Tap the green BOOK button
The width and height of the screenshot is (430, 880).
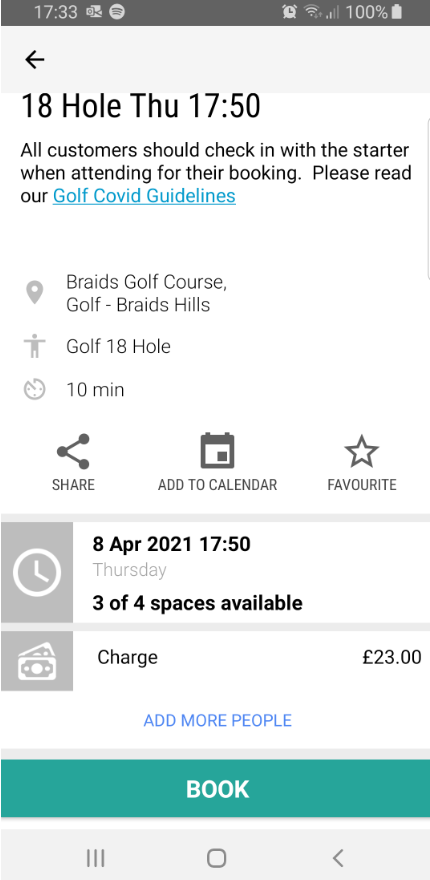coord(215,789)
